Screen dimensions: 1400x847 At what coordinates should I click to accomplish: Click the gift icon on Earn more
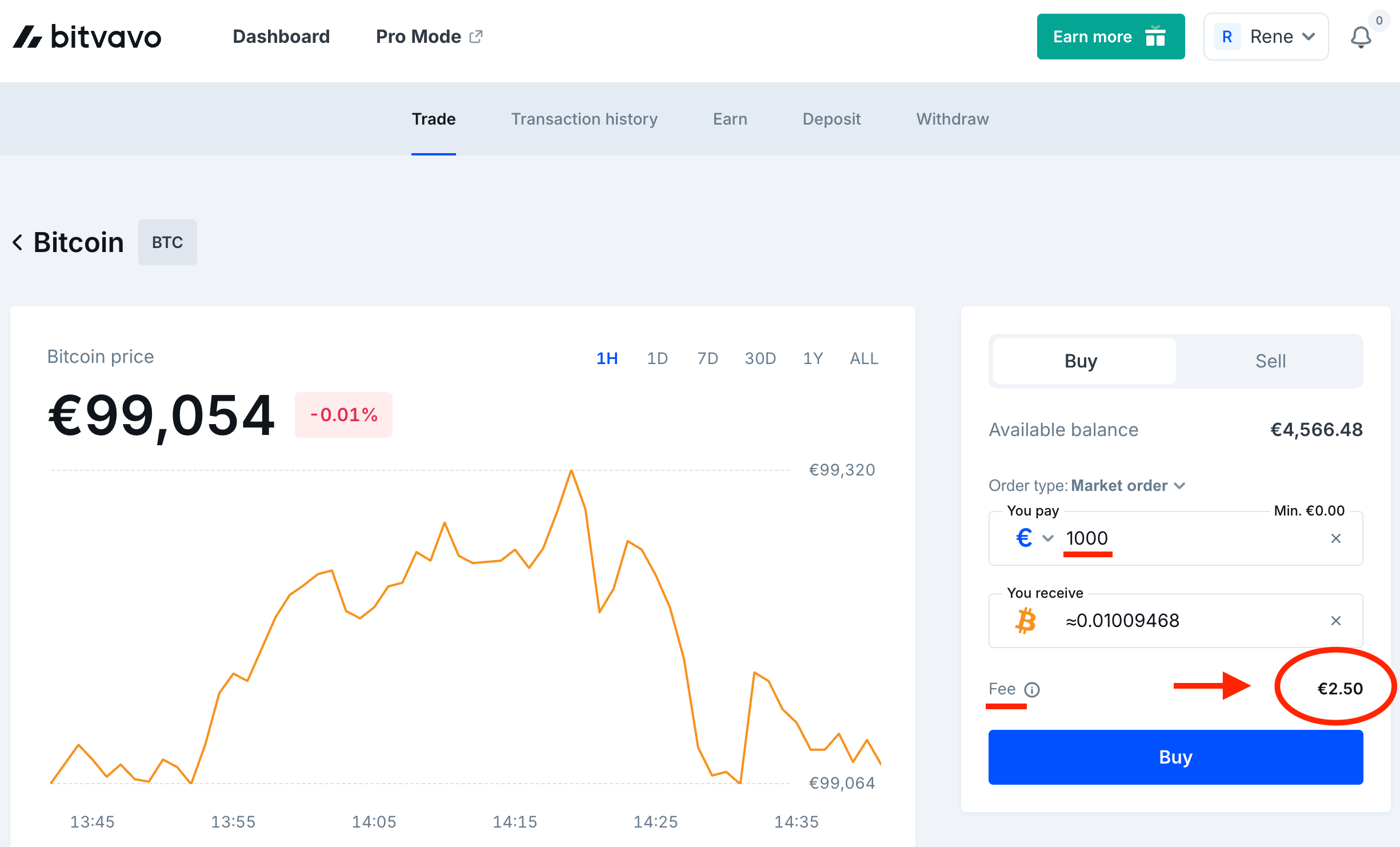pos(1155,37)
